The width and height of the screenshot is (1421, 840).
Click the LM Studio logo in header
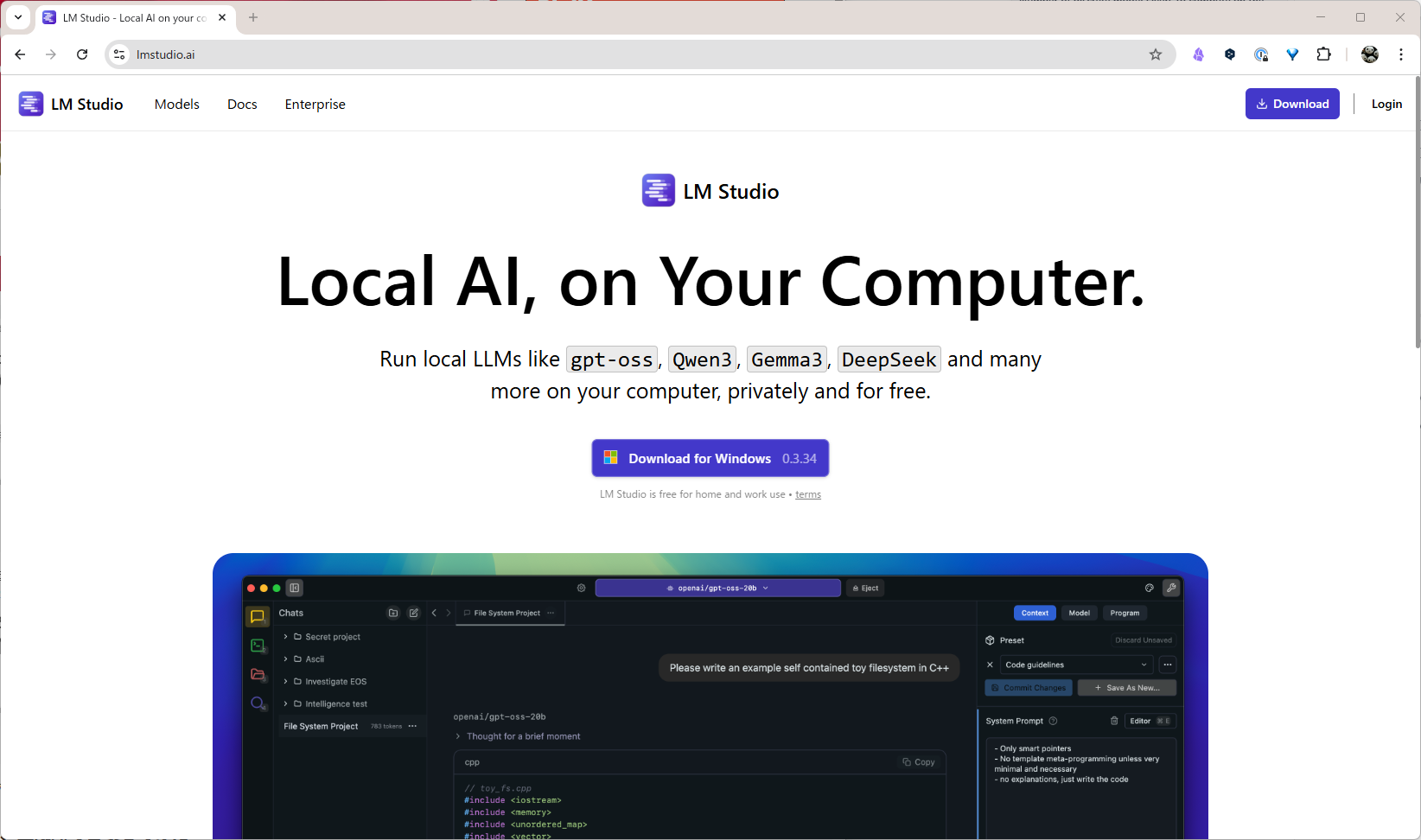[71, 104]
